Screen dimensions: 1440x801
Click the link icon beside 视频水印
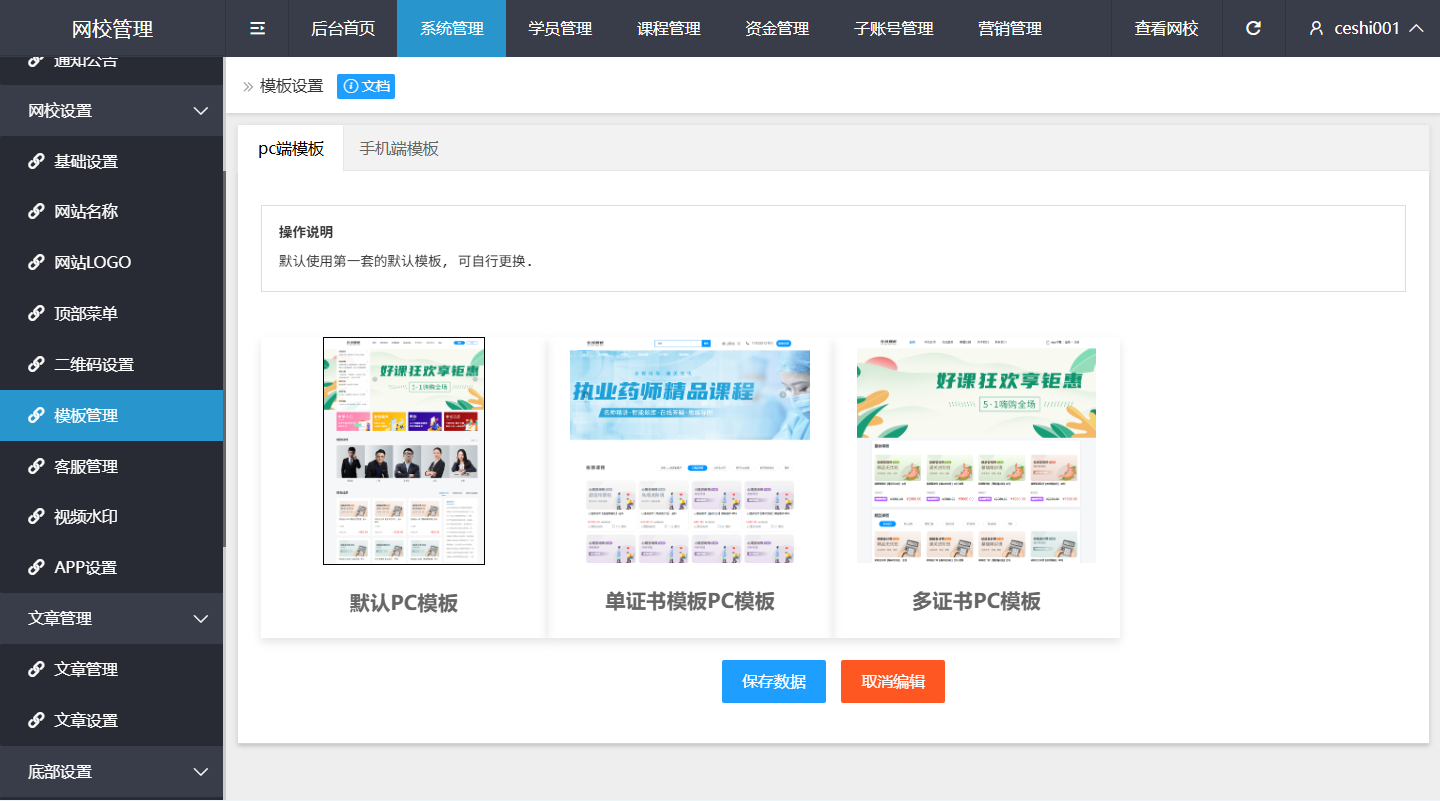(36, 517)
